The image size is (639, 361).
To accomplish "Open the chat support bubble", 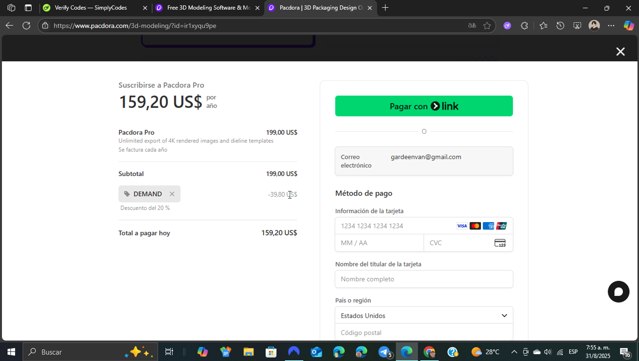I will click(618, 292).
